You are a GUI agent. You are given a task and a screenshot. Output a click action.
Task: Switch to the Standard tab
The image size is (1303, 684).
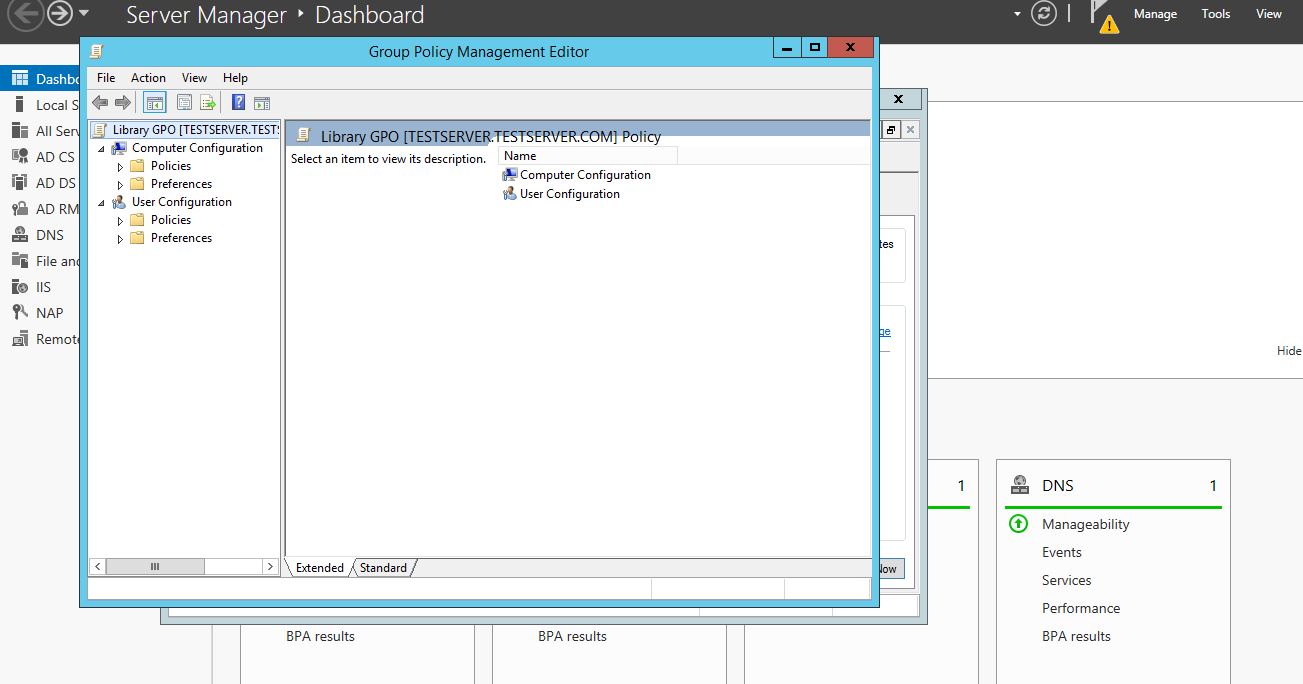pyautogui.click(x=383, y=568)
